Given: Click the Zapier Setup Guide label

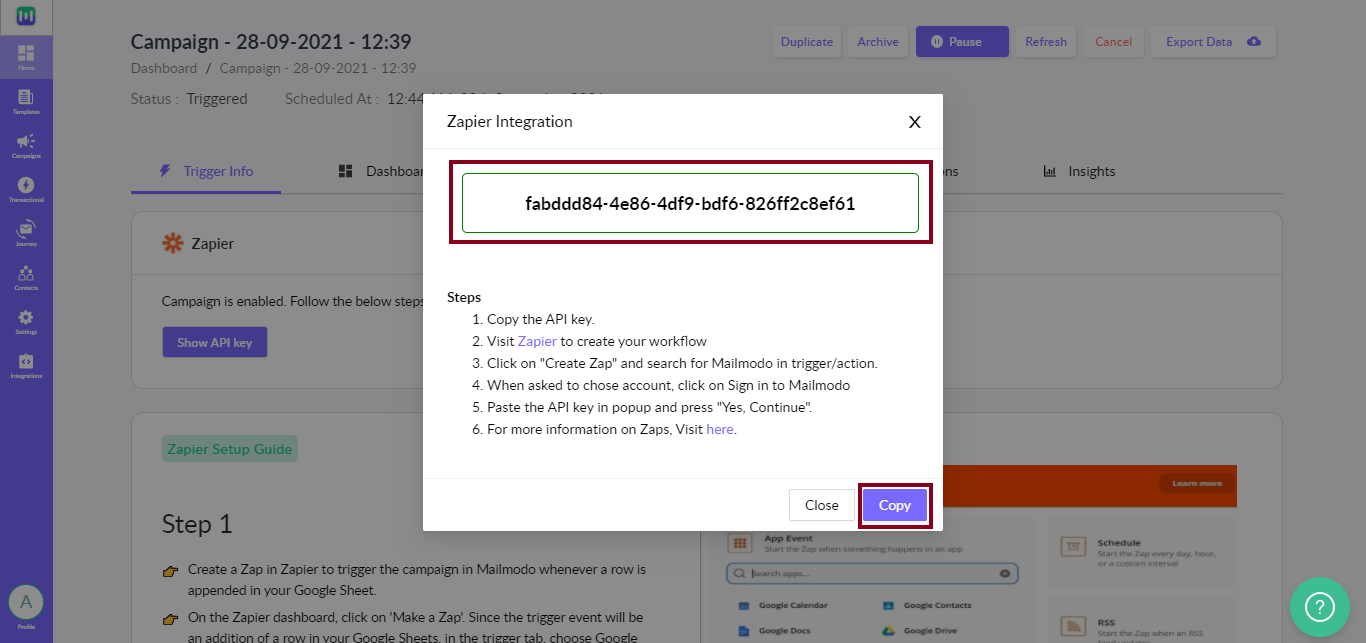Looking at the screenshot, I should [x=230, y=449].
